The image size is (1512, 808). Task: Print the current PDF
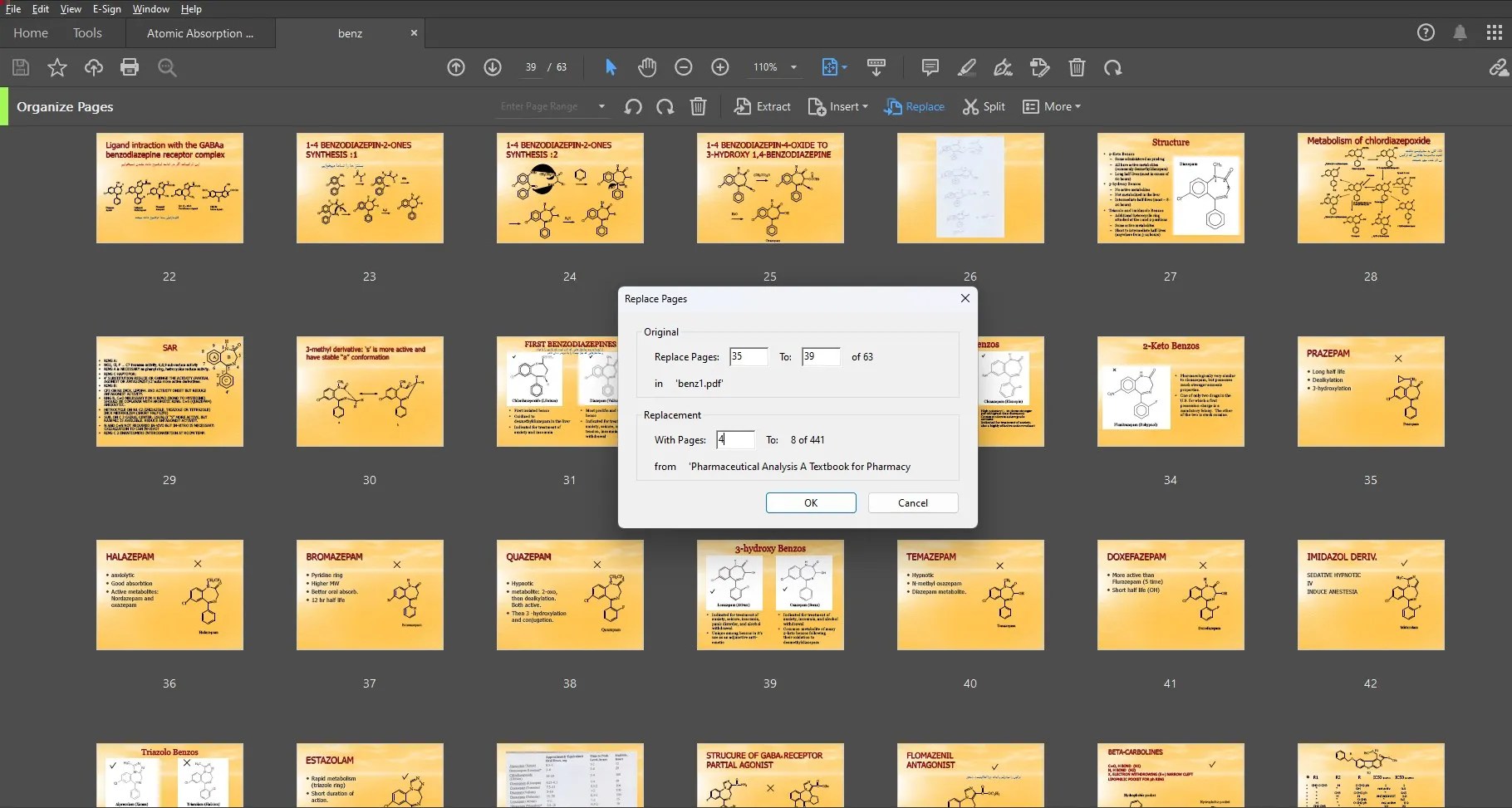click(130, 67)
